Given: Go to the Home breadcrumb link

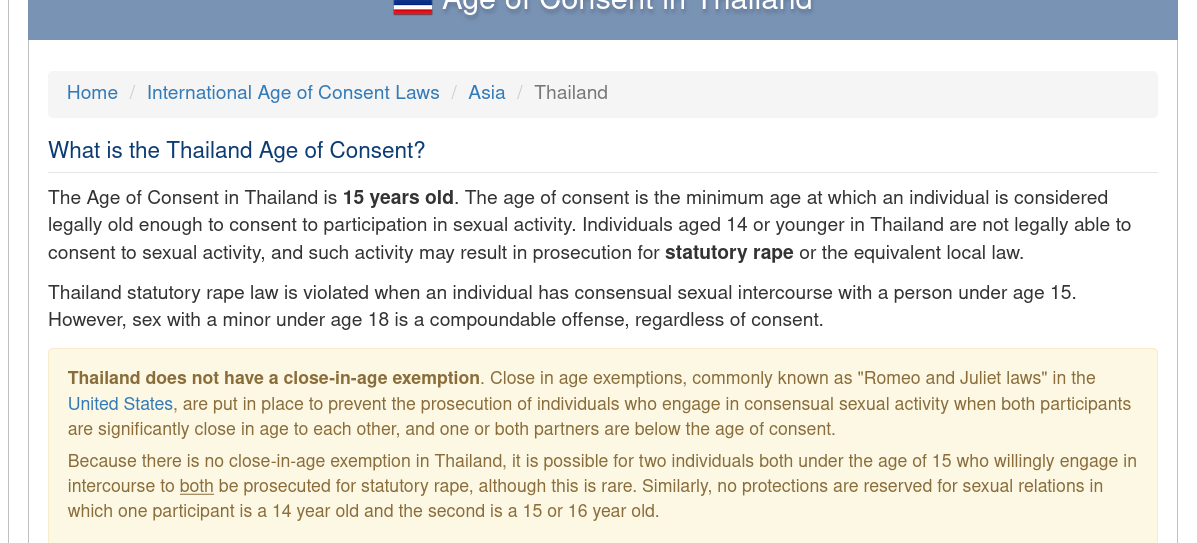Looking at the screenshot, I should point(92,92).
